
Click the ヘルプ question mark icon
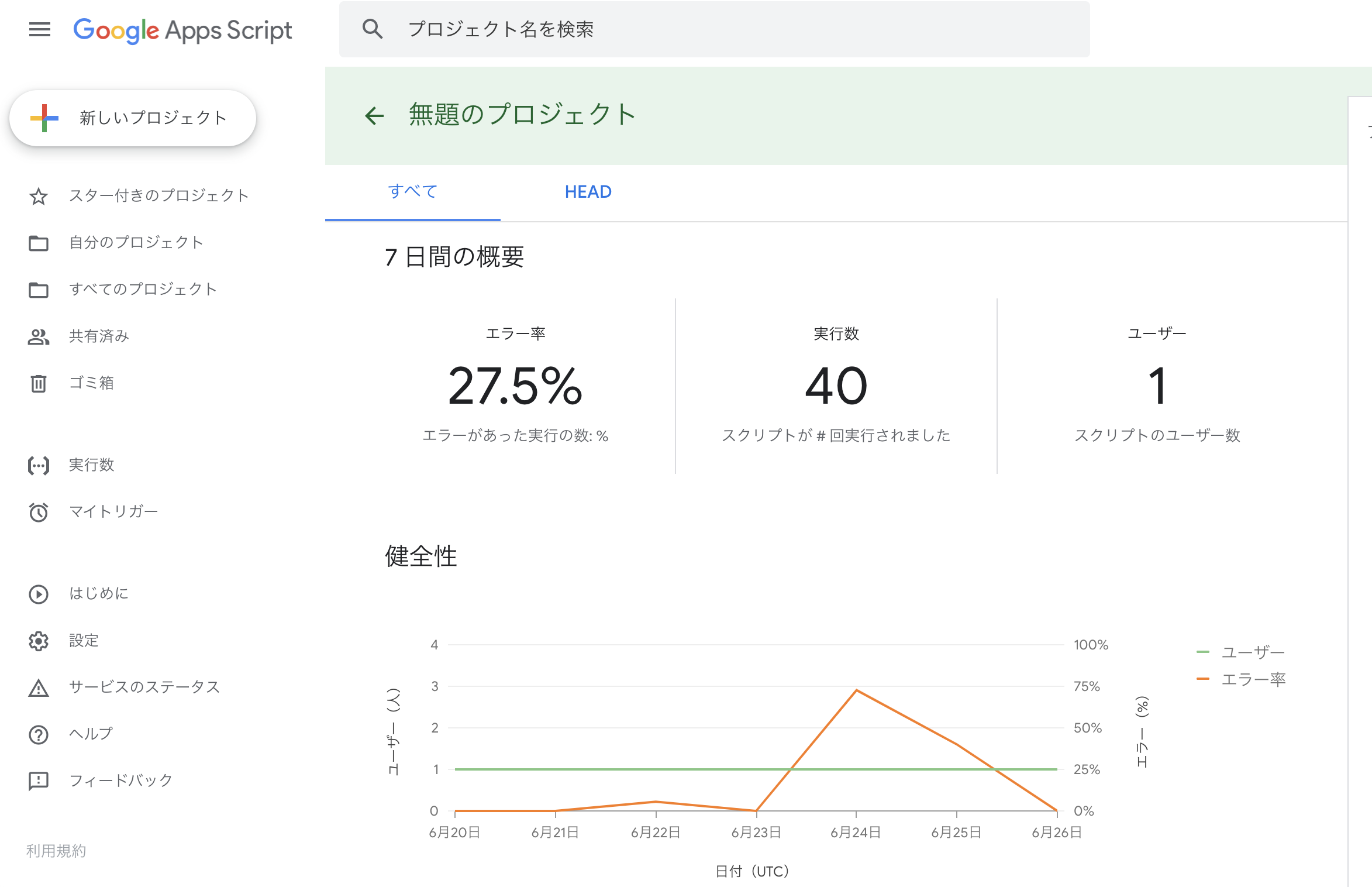coord(39,734)
